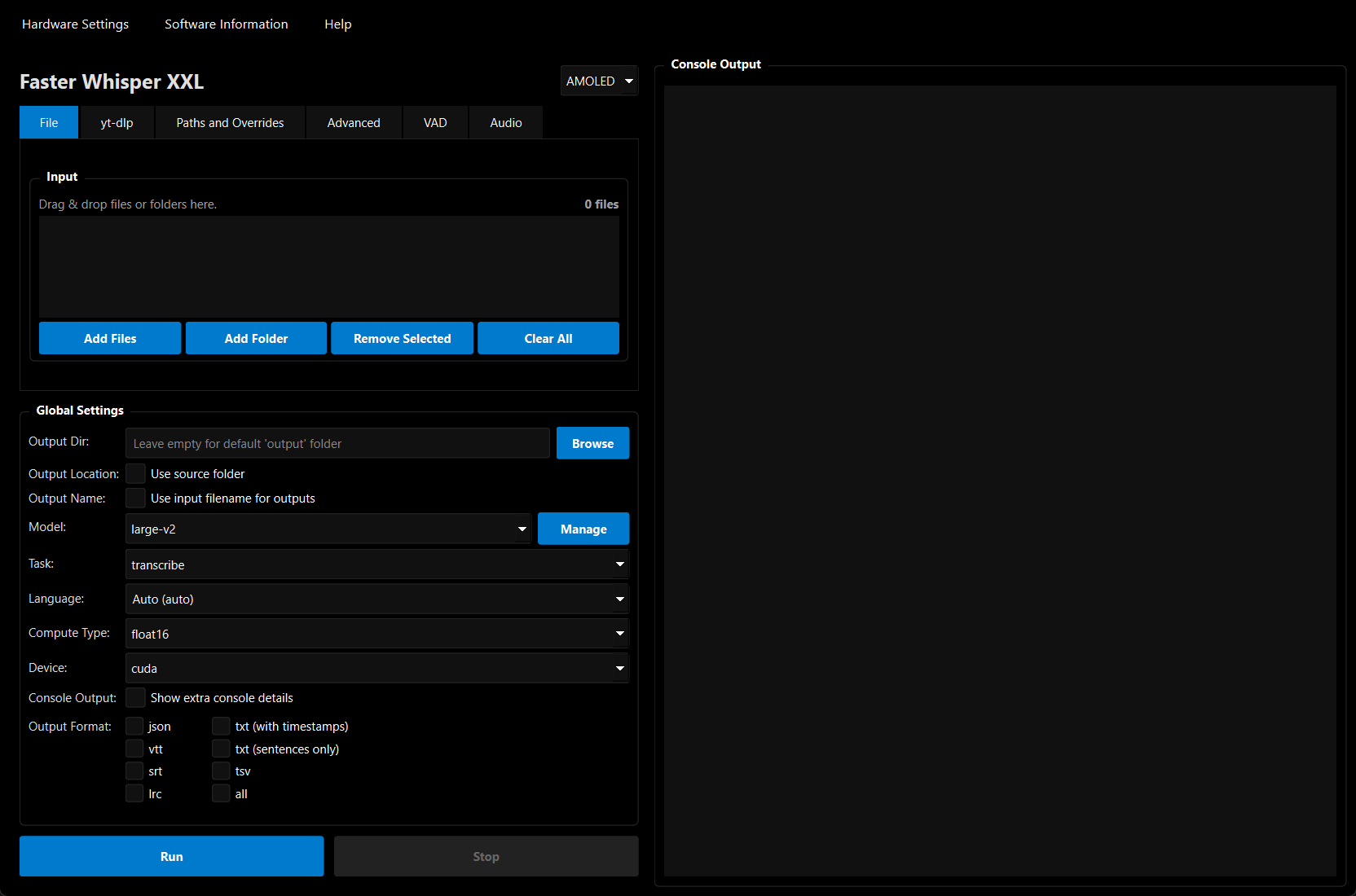The image size is (1356, 896).
Task: Focus the Output Dir text field
Action: point(337,444)
